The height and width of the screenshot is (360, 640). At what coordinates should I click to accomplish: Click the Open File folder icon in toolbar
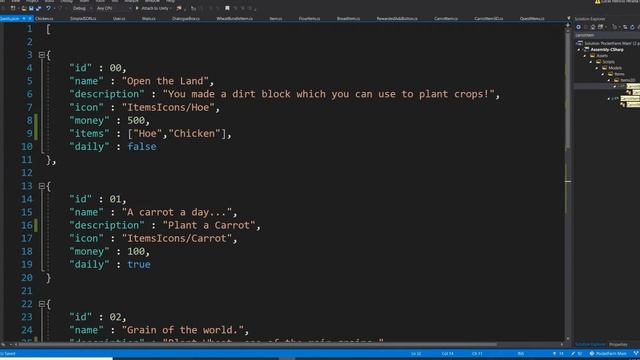(24, 8)
